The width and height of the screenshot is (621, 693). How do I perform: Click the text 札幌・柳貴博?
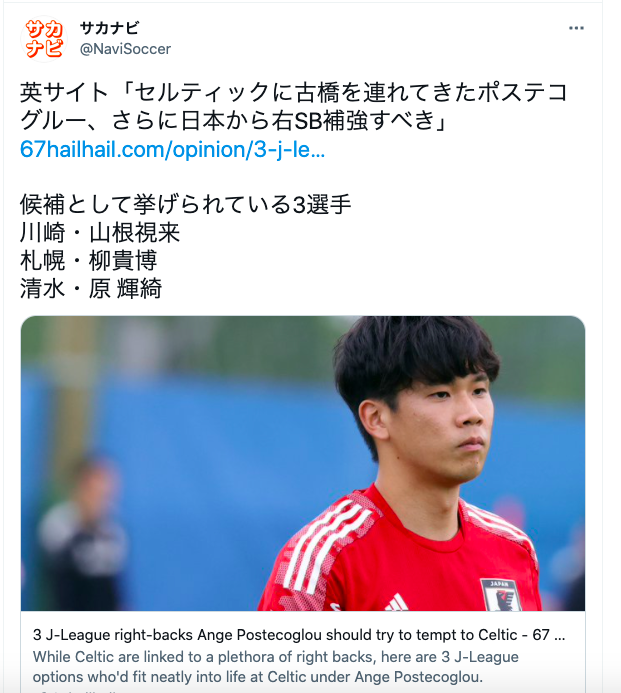point(88,260)
